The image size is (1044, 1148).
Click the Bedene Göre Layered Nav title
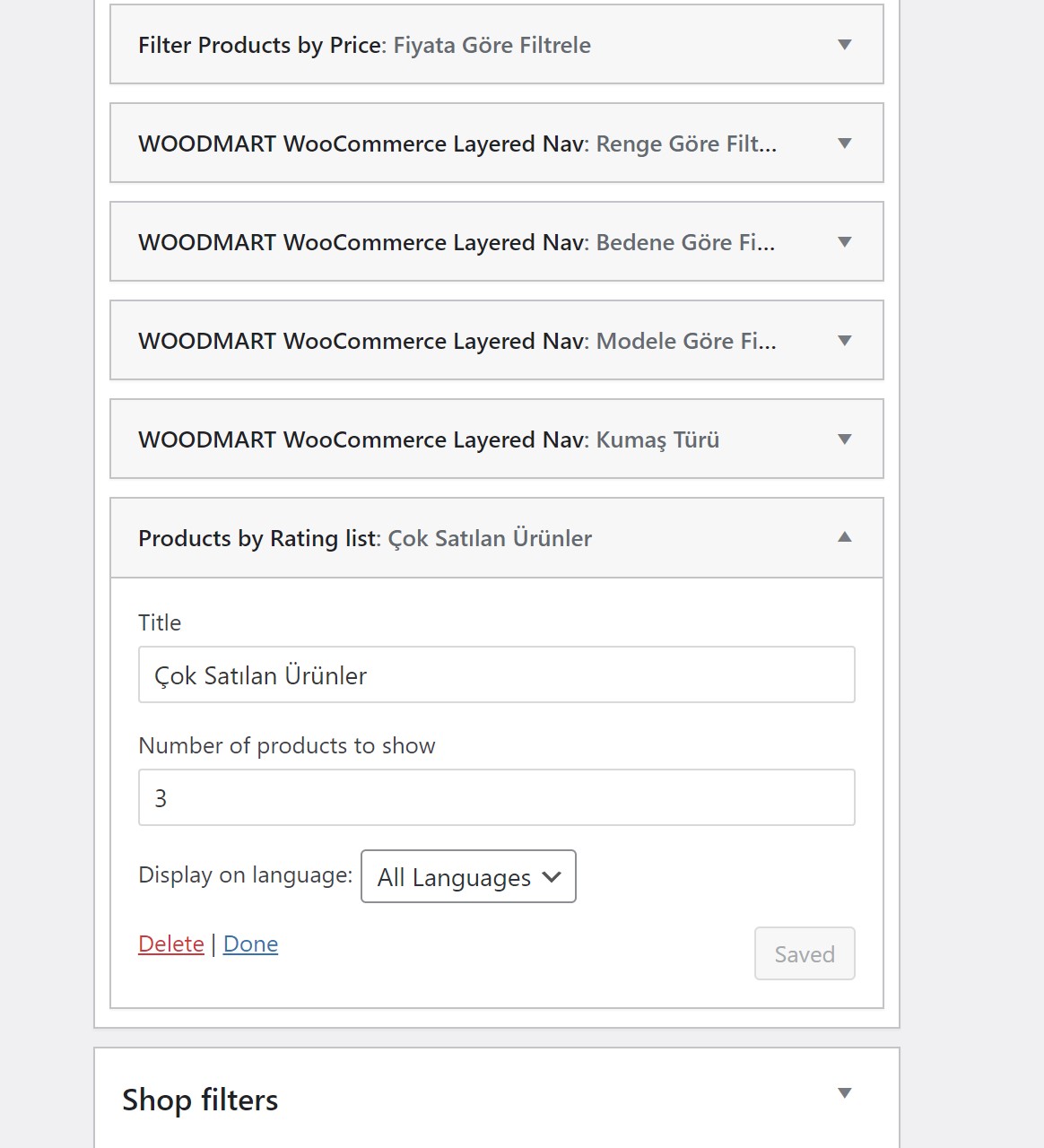click(x=457, y=242)
